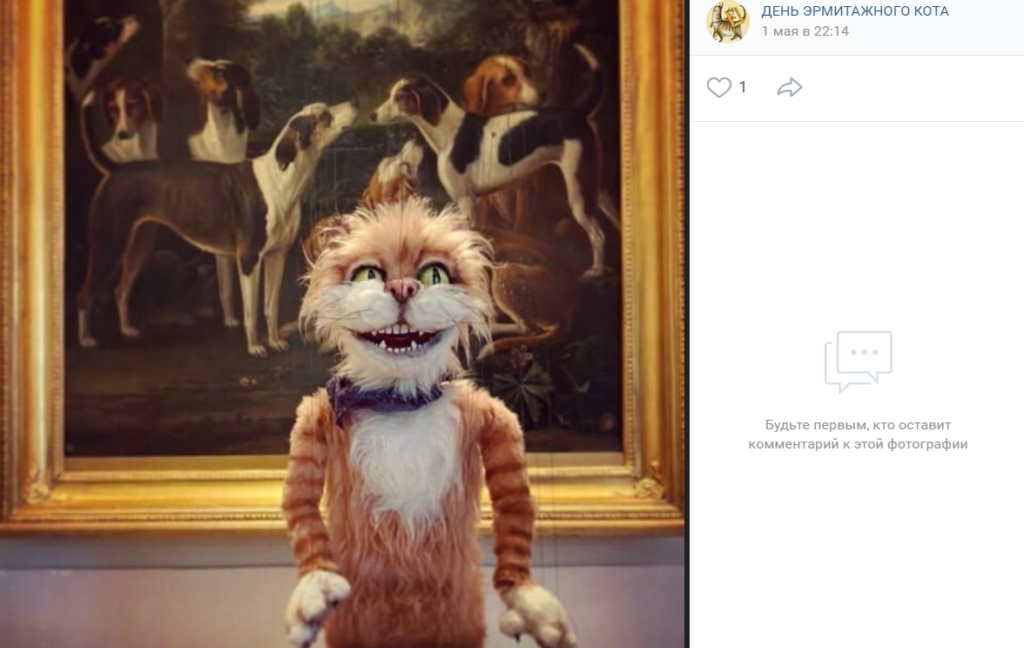1024x648 pixels.
Task: Open the group's round cat avatar
Action: click(x=728, y=22)
